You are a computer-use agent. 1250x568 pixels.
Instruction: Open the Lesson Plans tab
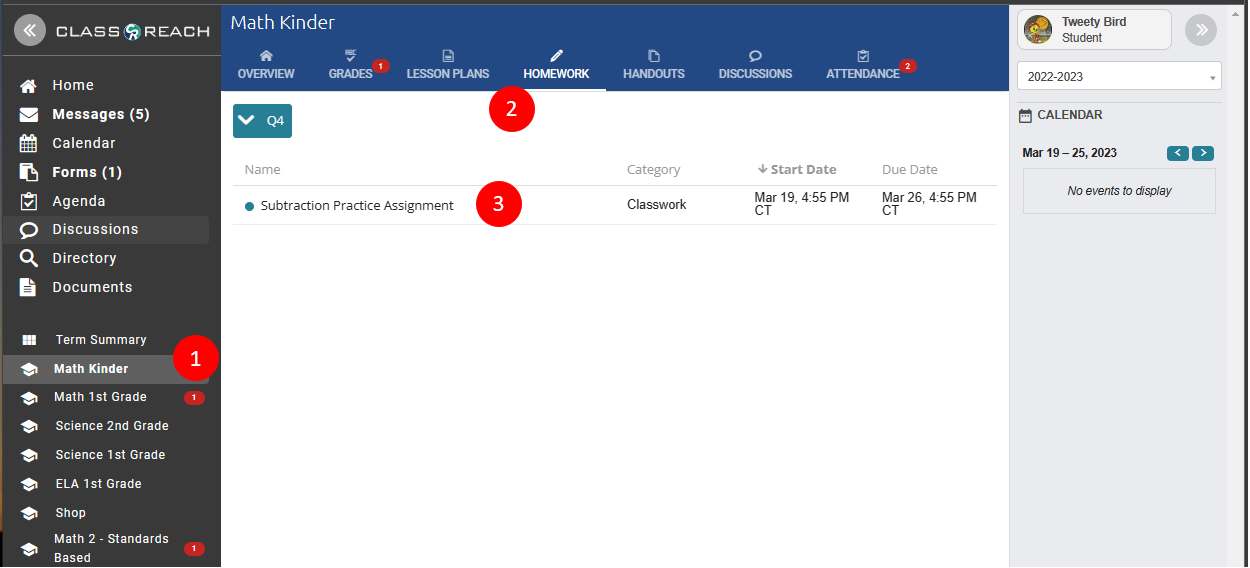[447, 66]
